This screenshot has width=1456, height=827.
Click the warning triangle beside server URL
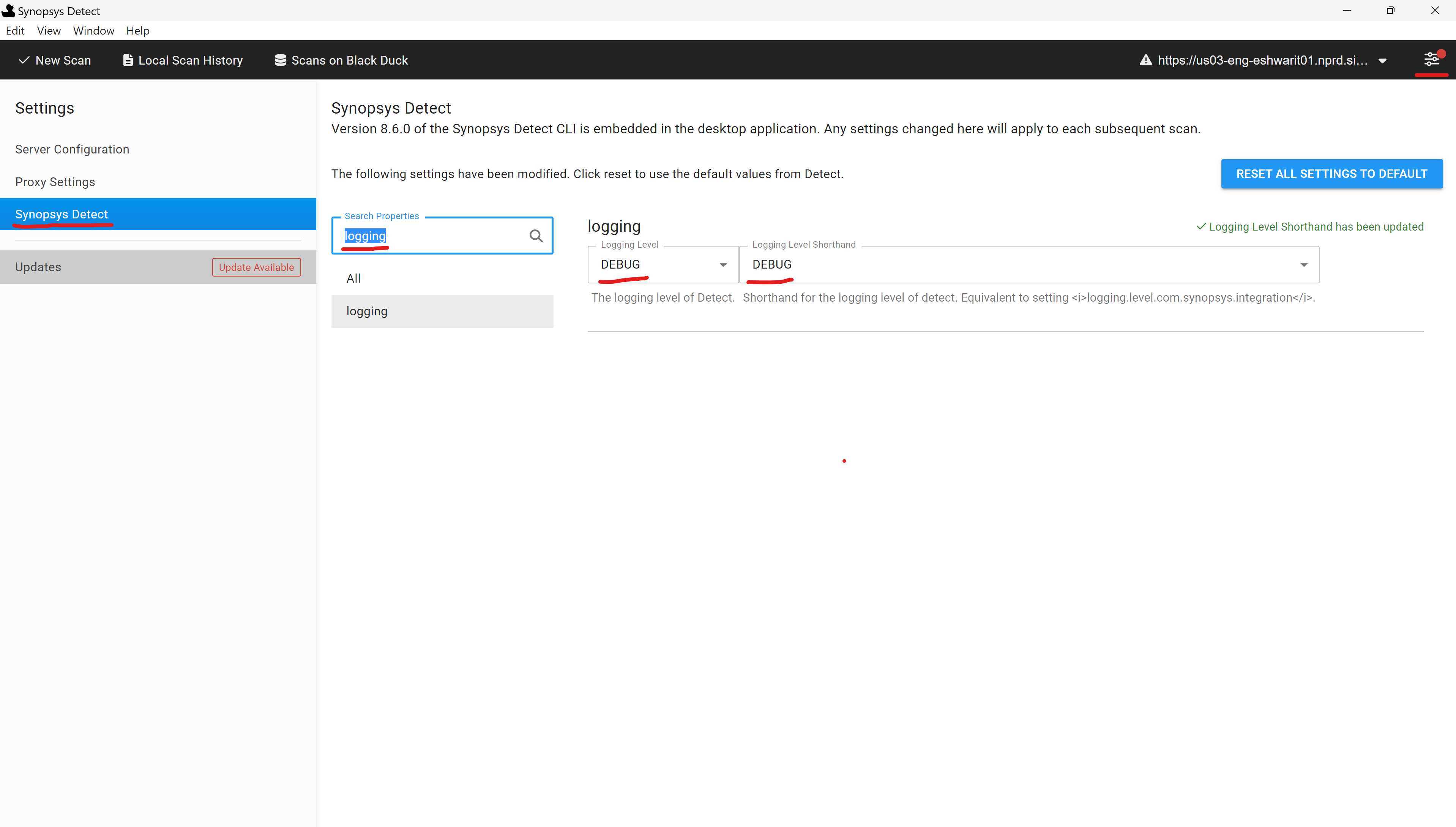pos(1145,60)
